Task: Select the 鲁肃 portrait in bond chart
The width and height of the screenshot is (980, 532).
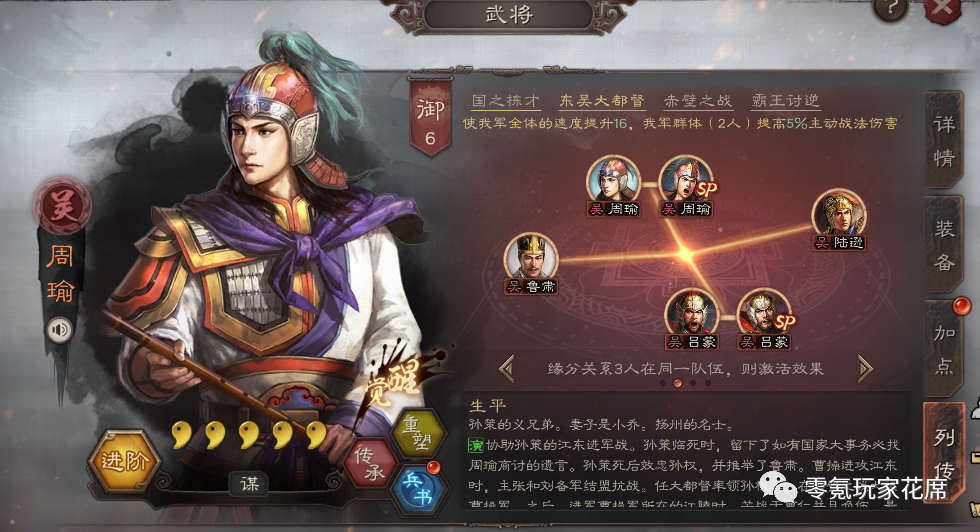Action: [531, 264]
